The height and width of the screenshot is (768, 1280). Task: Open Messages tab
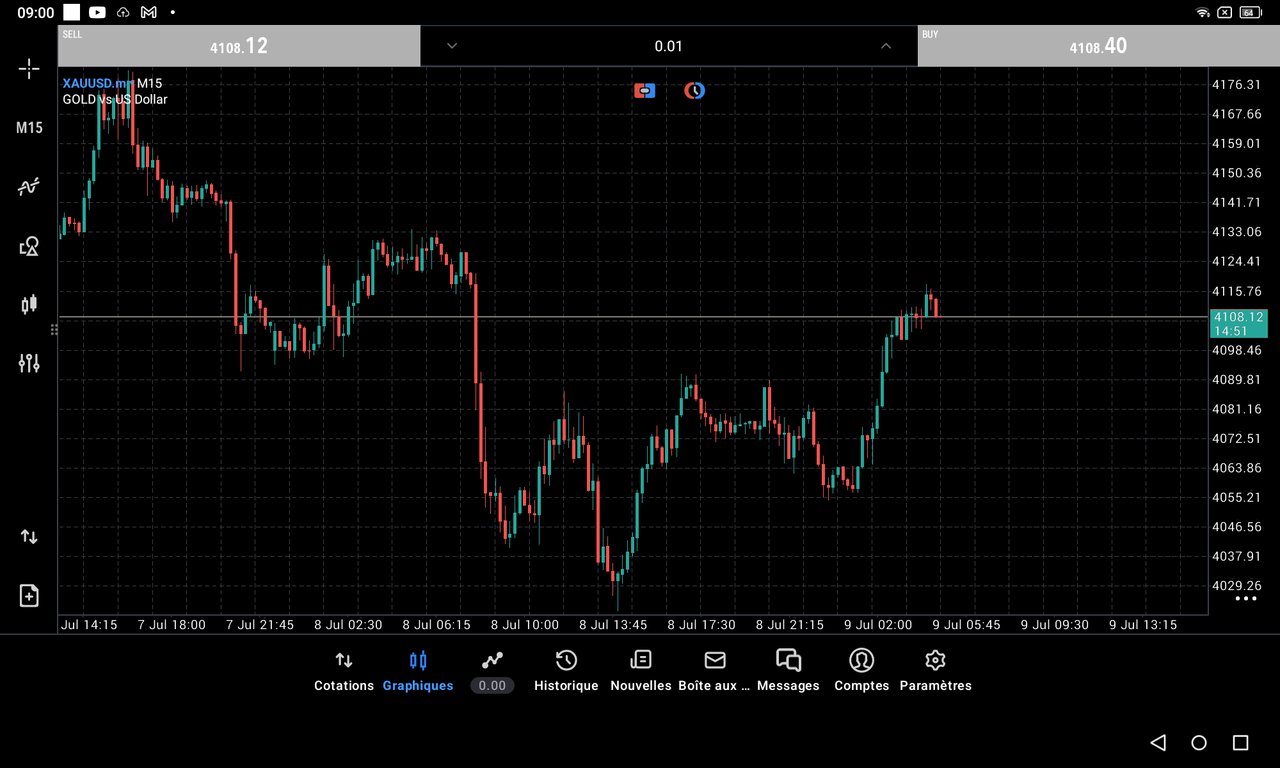(788, 671)
